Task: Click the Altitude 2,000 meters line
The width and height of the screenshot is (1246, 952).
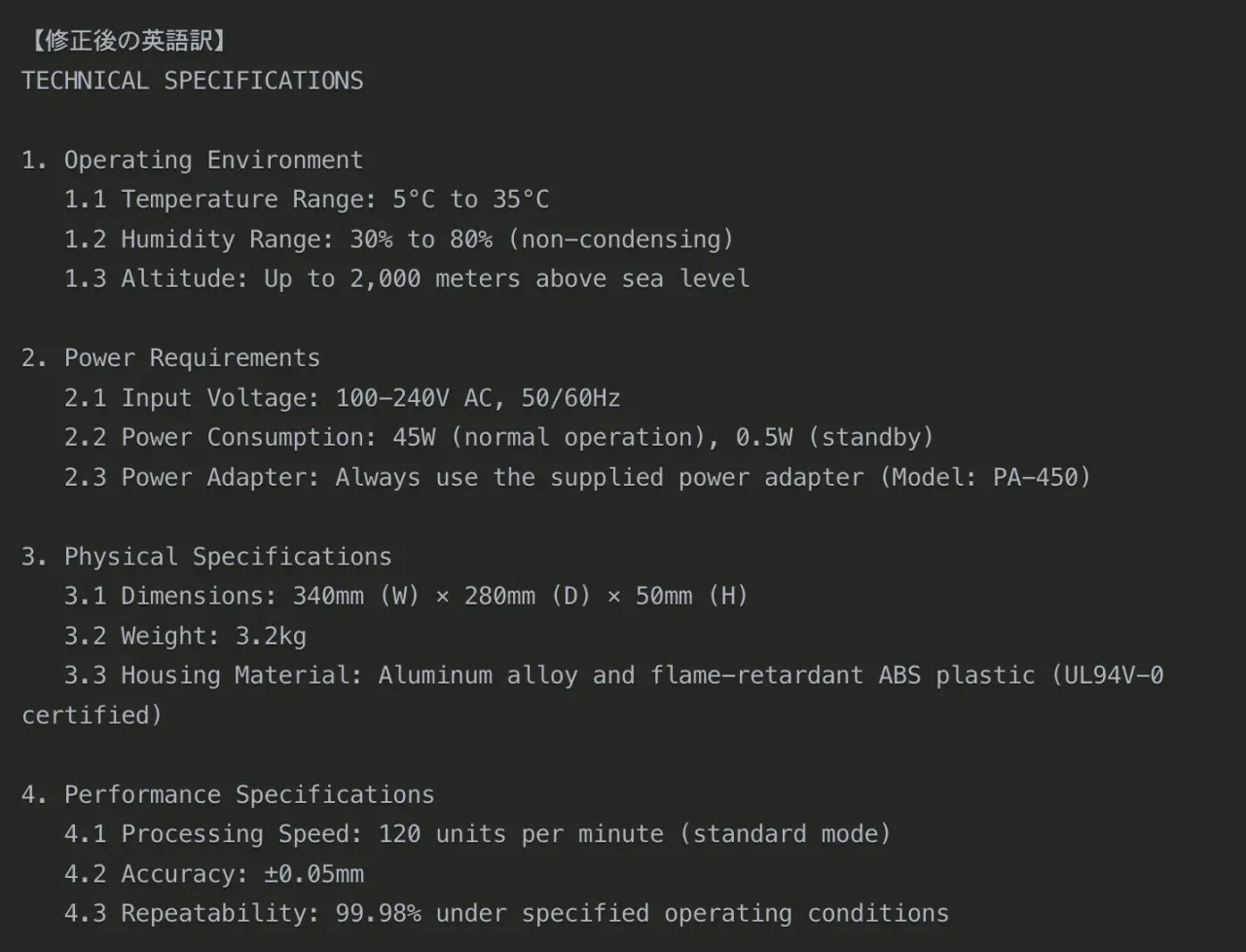Action: (x=407, y=279)
